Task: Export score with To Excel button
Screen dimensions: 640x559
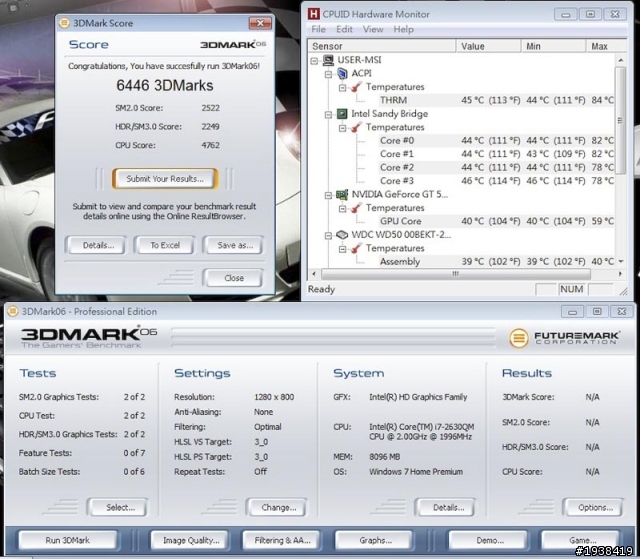Action: pos(165,245)
